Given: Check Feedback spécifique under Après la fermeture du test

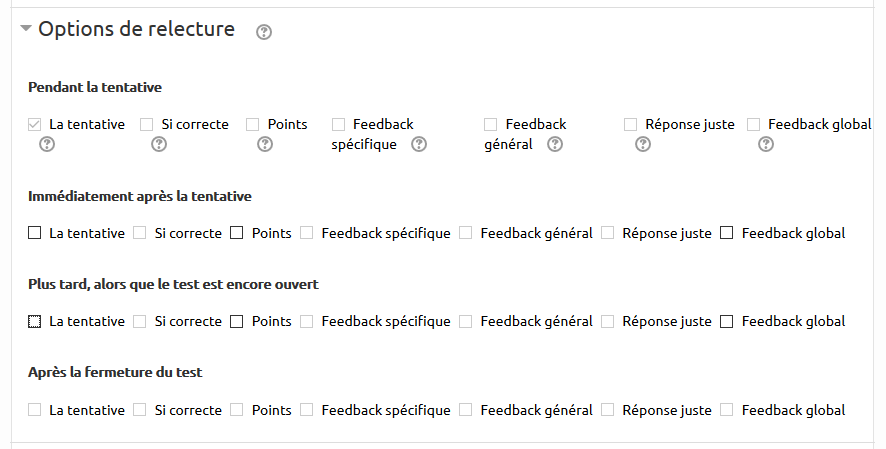Looking at the screenshot, I should coord(307,410).
